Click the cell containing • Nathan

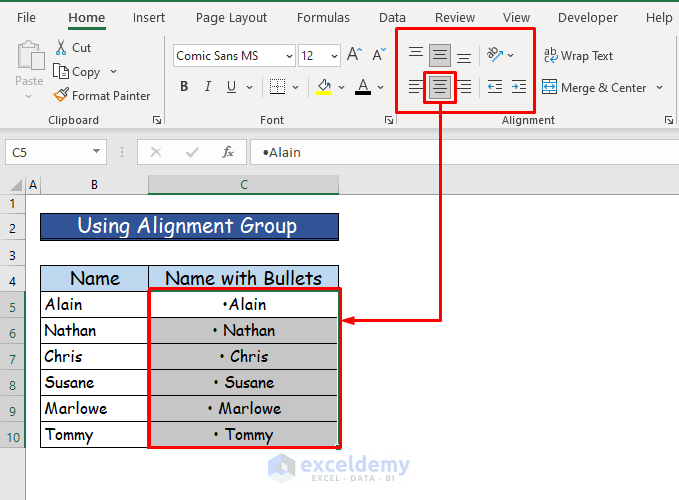pos(243,331)
